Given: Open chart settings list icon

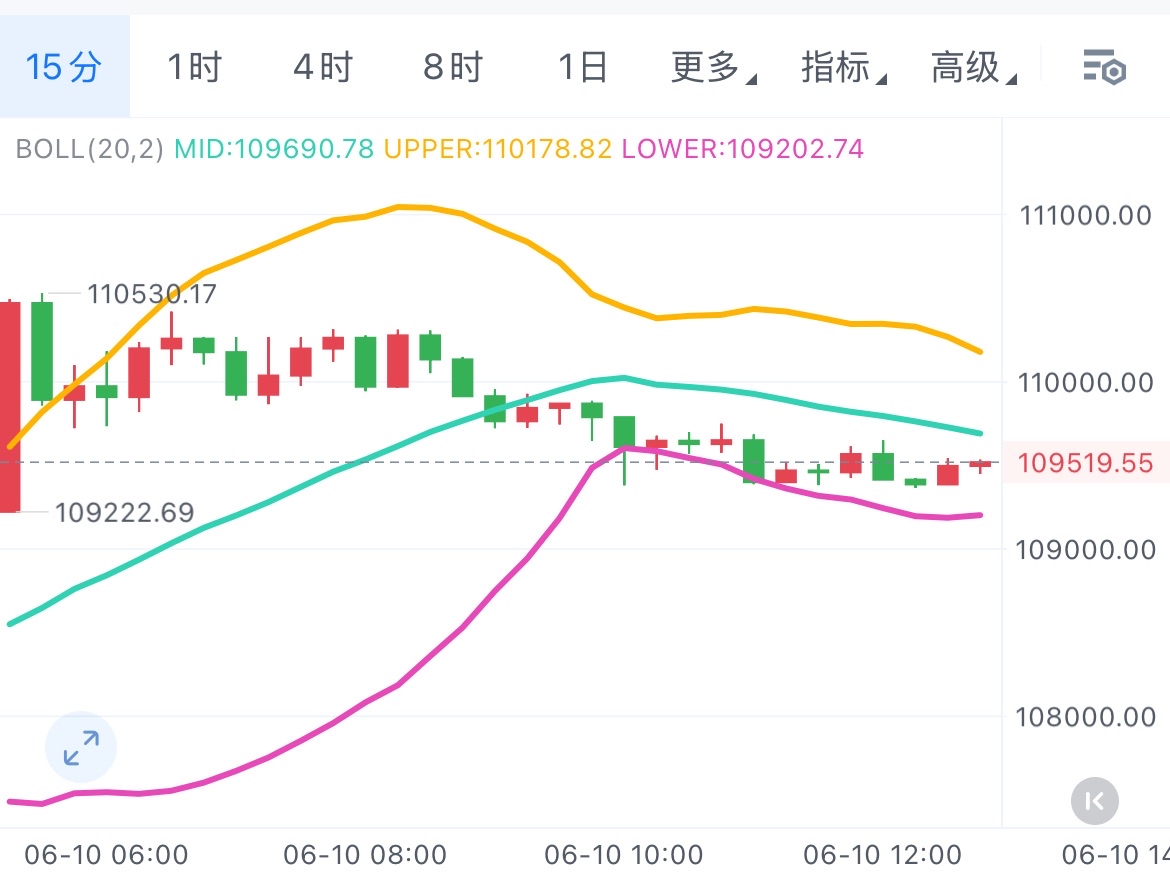Looking at the screenshot, I should point(1104,67).
